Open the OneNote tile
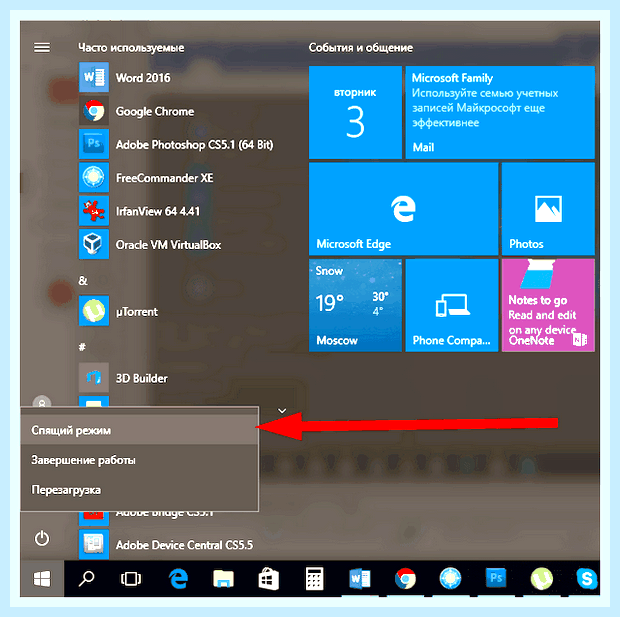The image size is (620, 617). 548,305
